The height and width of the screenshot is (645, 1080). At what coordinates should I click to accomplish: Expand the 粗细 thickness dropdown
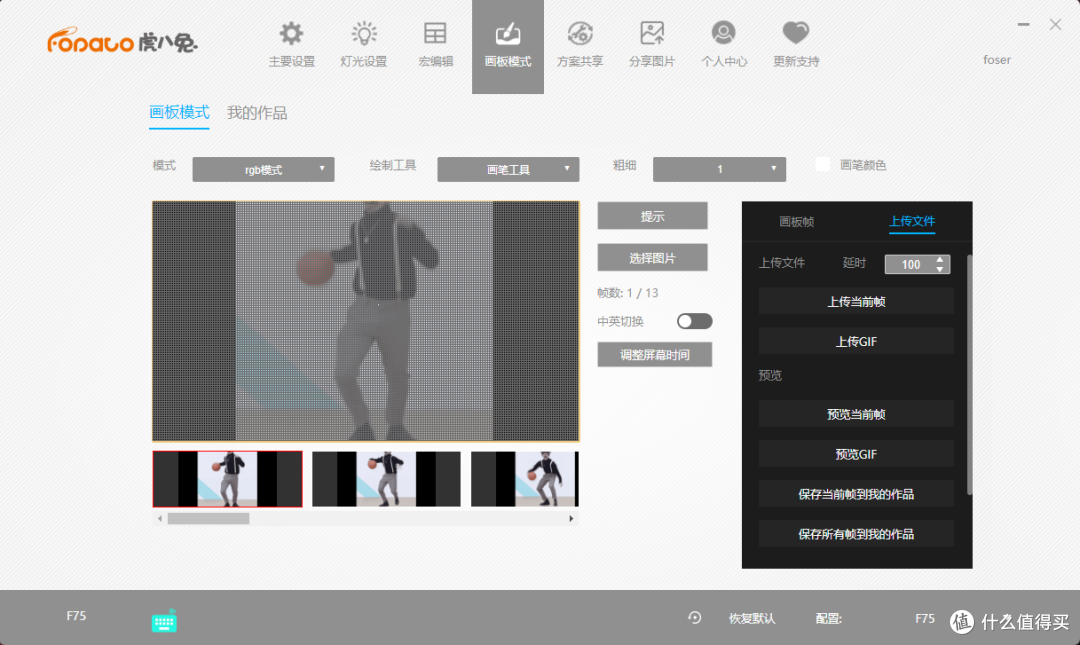coord(719,170)
